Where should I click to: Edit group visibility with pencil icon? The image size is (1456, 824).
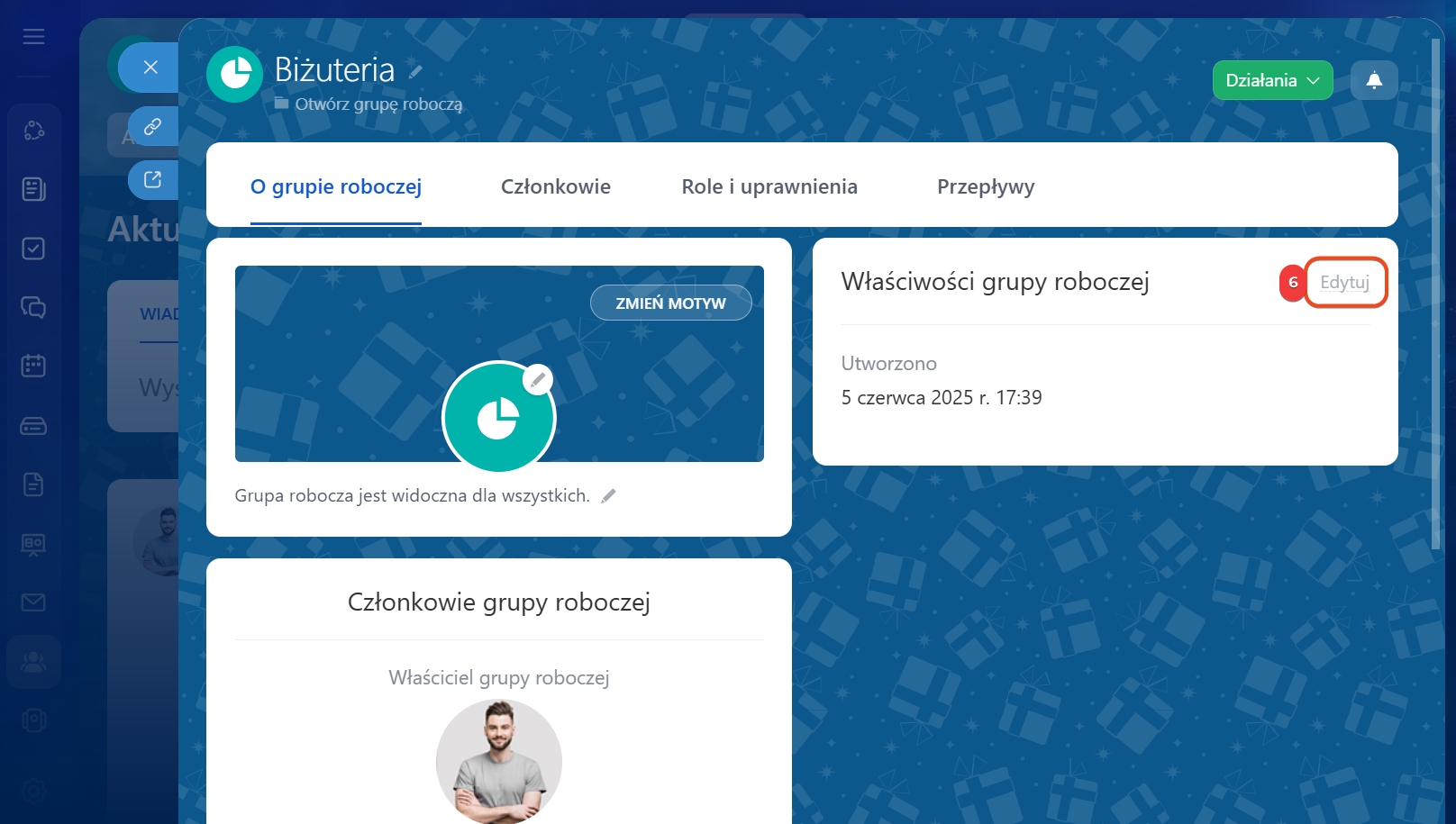point(609,495)
